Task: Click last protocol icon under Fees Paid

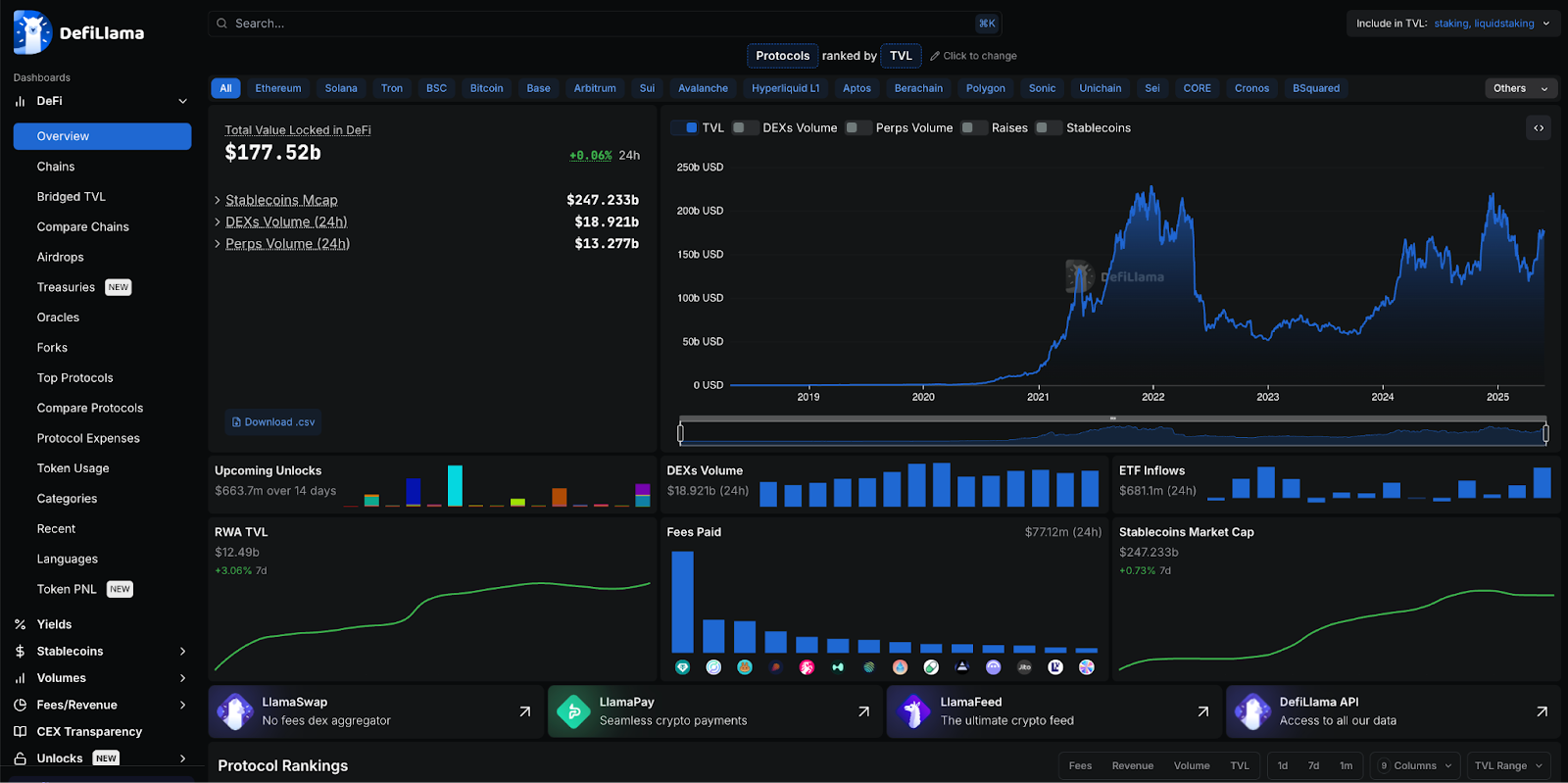Action: (1087, 667)
